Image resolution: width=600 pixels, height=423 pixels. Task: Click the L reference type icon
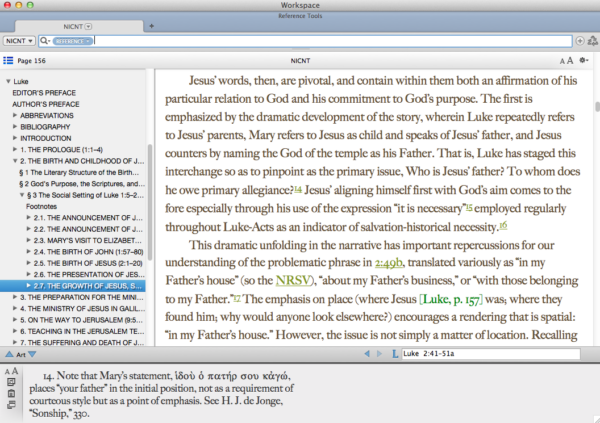click(395, 354)
